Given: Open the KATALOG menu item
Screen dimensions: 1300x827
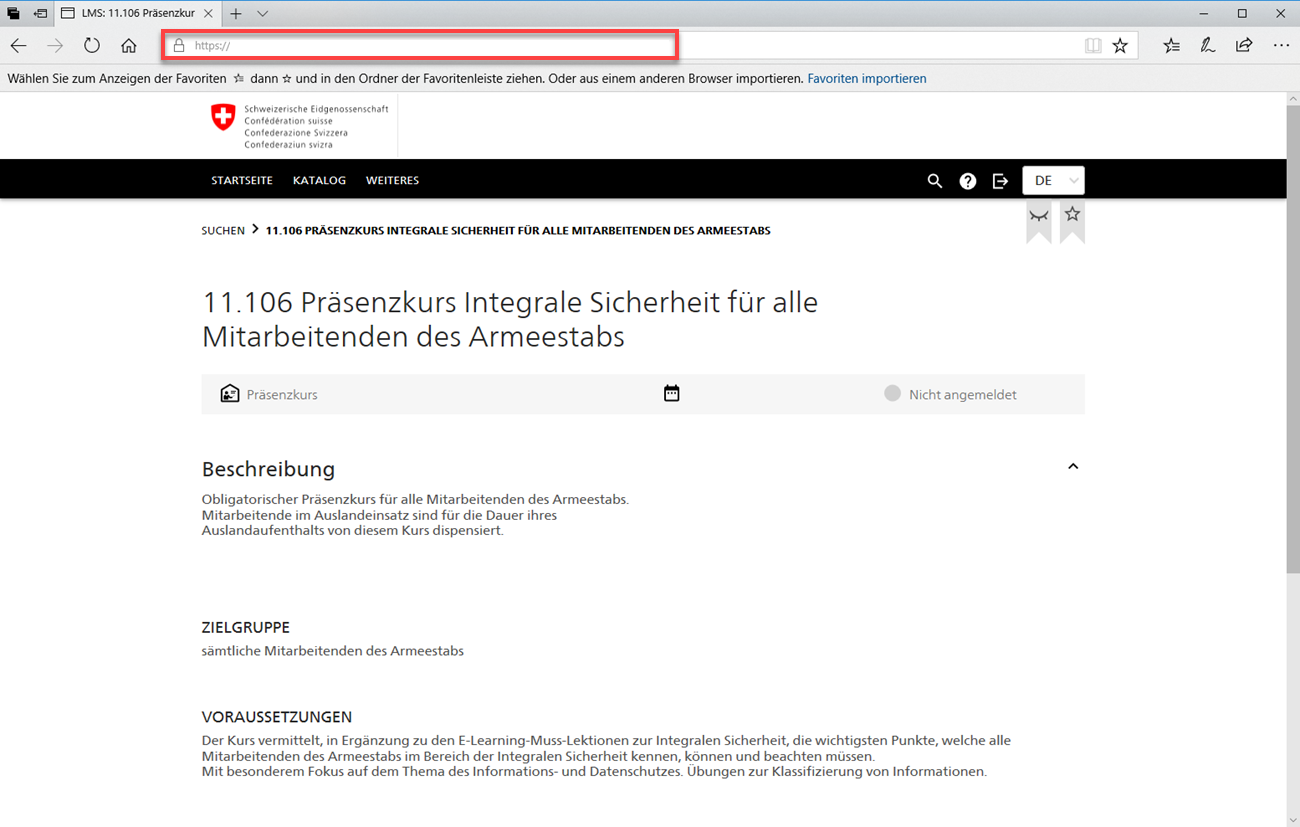Looking at the screenshot, I should 319,181.
